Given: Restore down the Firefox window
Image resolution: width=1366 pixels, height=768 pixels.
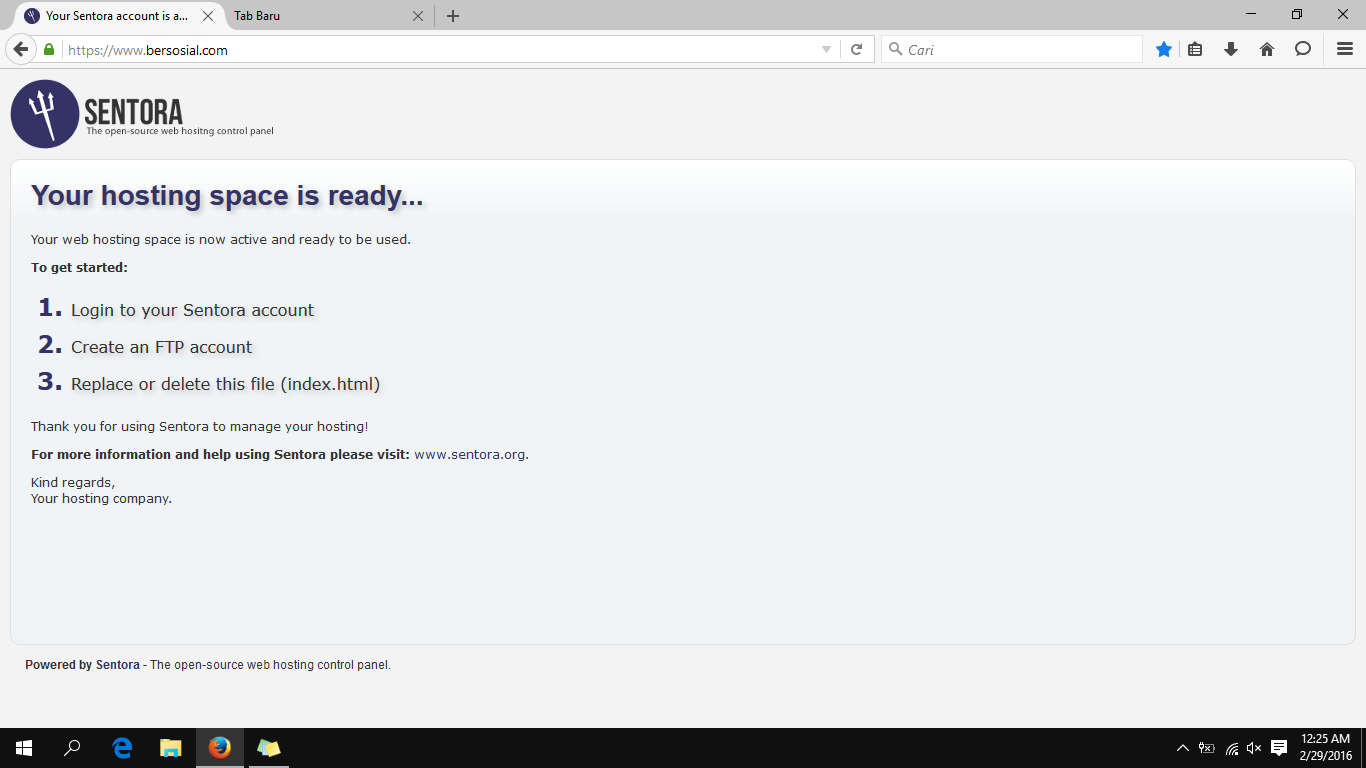Looking at the screenshot, I should 1297,14.
